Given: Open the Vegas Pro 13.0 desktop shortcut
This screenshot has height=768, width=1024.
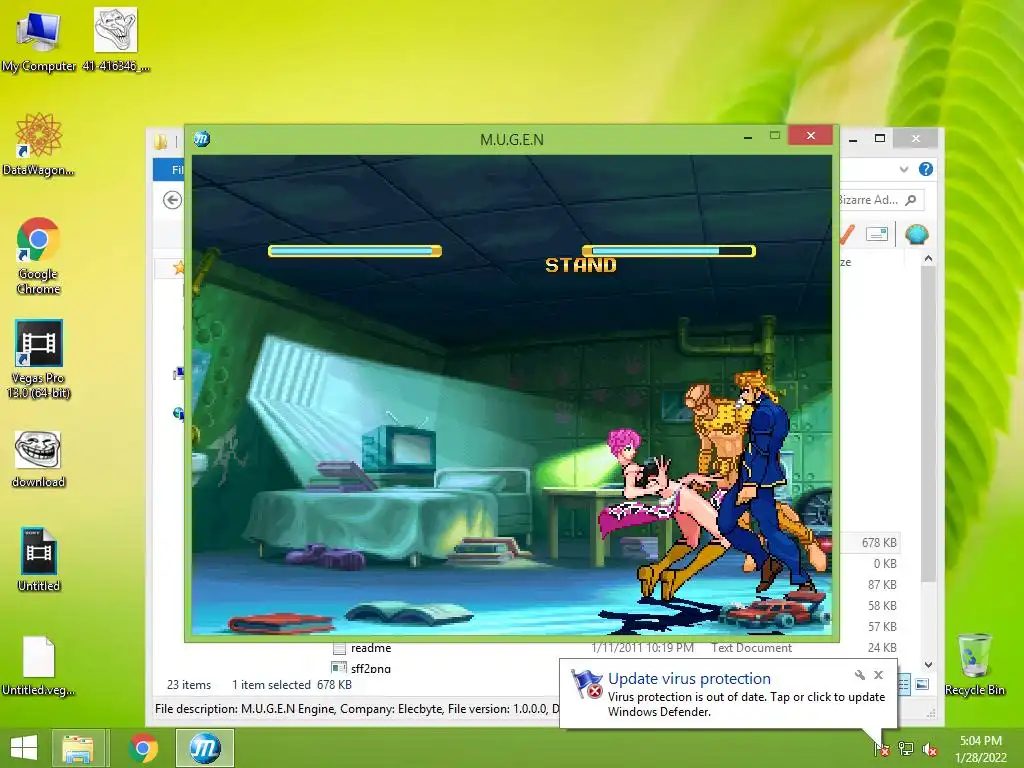Looking at the screenshot, I should [x=38, y=359].
